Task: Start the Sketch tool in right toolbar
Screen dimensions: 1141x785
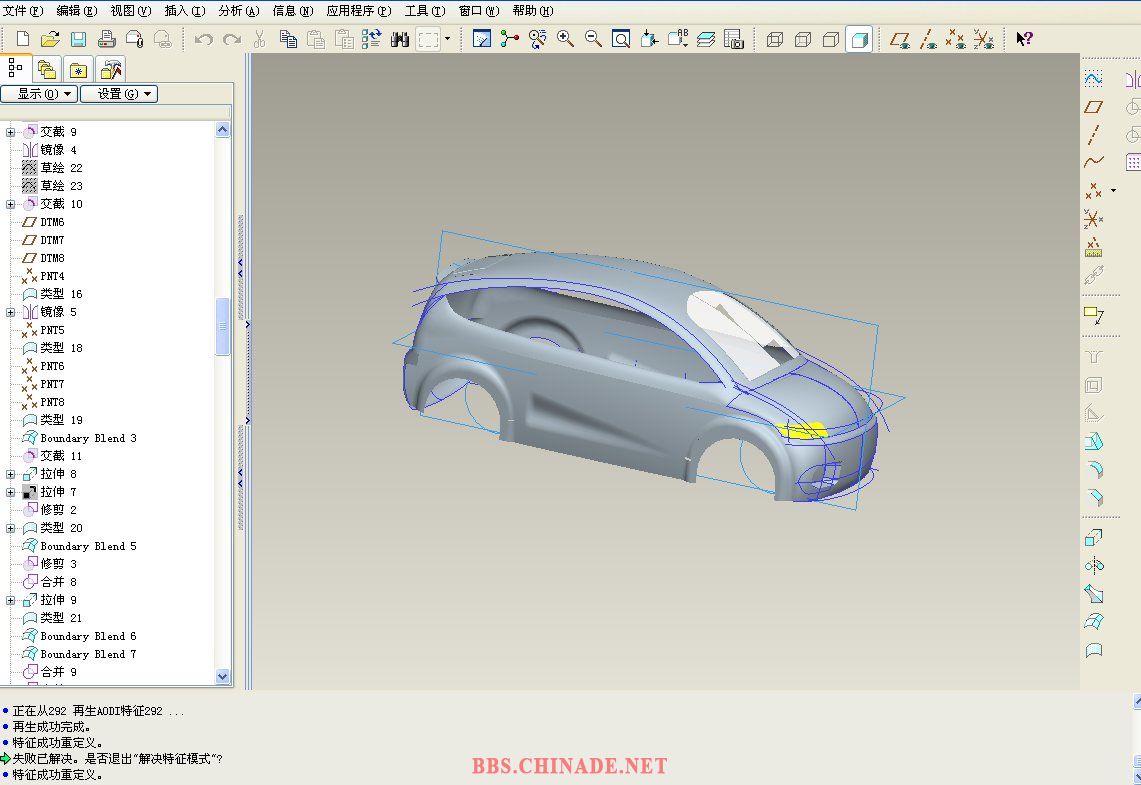Action: [x=1093, y=79]
